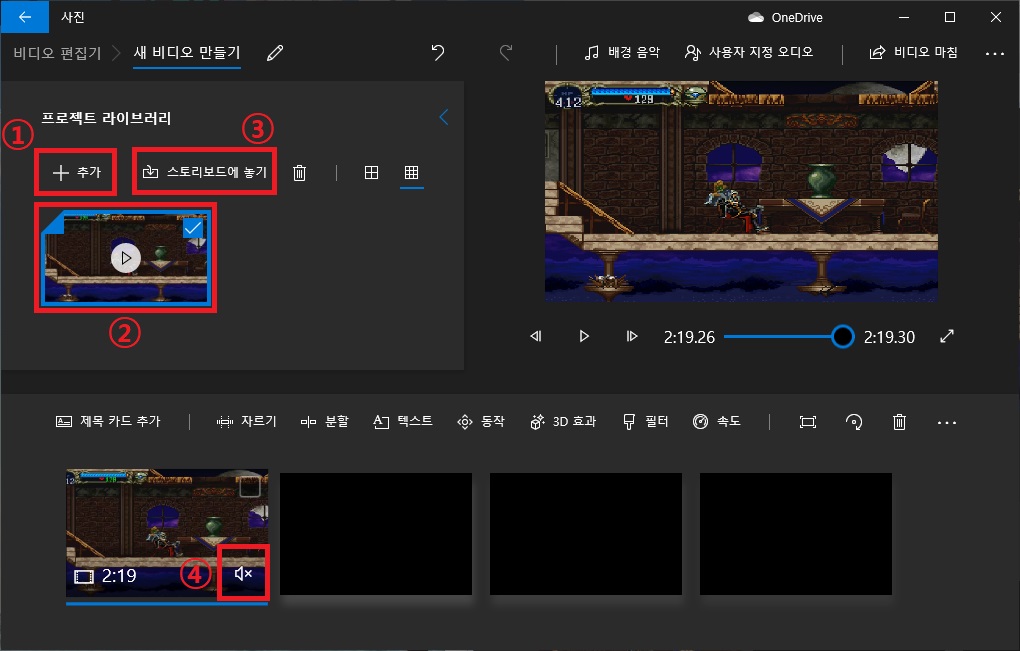Play the library clip thumbnail
This screenshot has height=651, width=1020.
tap(126, 258)
